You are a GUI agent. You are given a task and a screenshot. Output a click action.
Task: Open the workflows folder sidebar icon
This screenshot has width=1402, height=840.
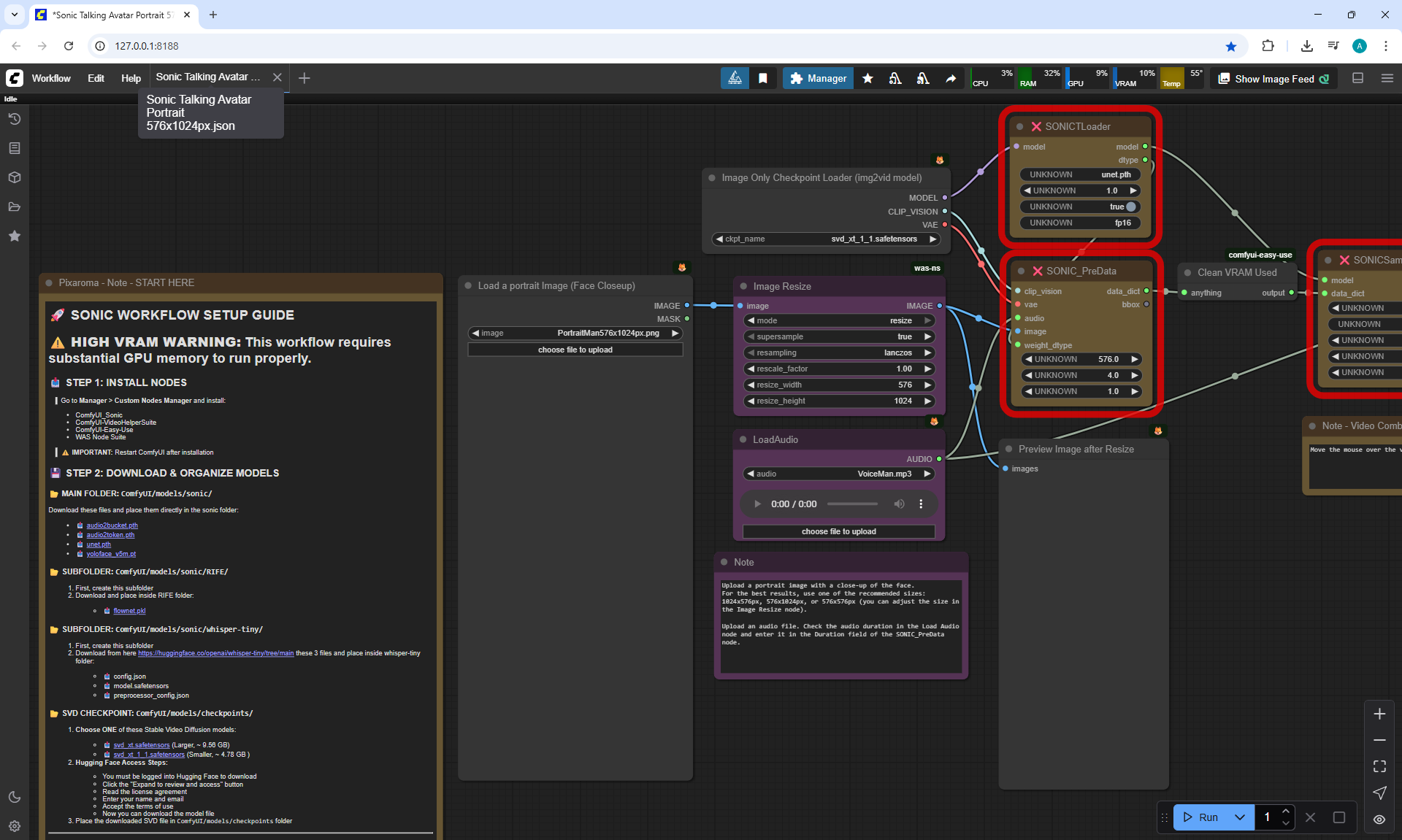(14, 207)
